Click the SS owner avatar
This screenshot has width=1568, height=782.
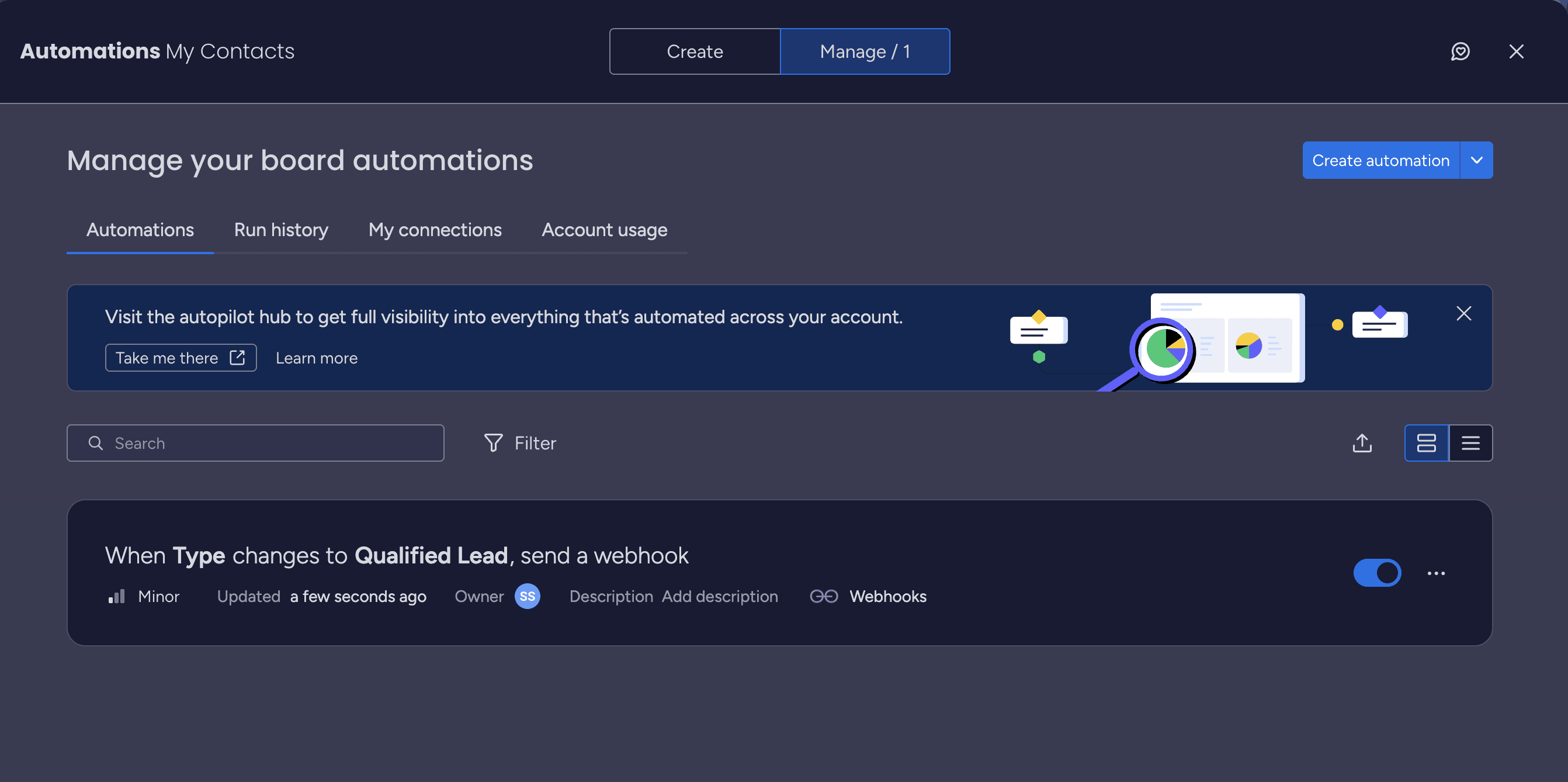[527, 596]
